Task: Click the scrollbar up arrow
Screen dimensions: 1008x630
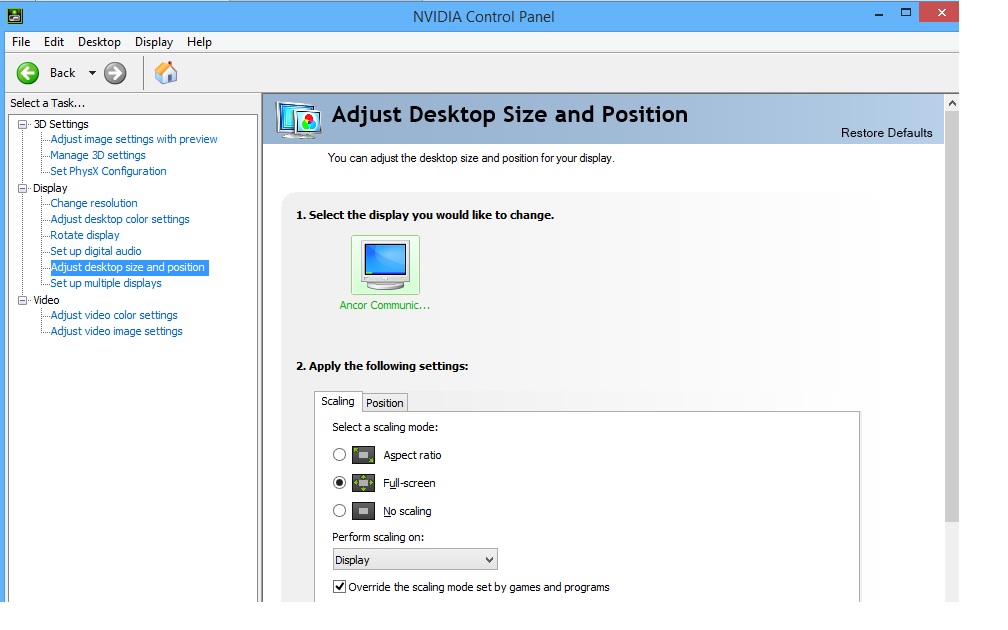Action: click(952, 103)
